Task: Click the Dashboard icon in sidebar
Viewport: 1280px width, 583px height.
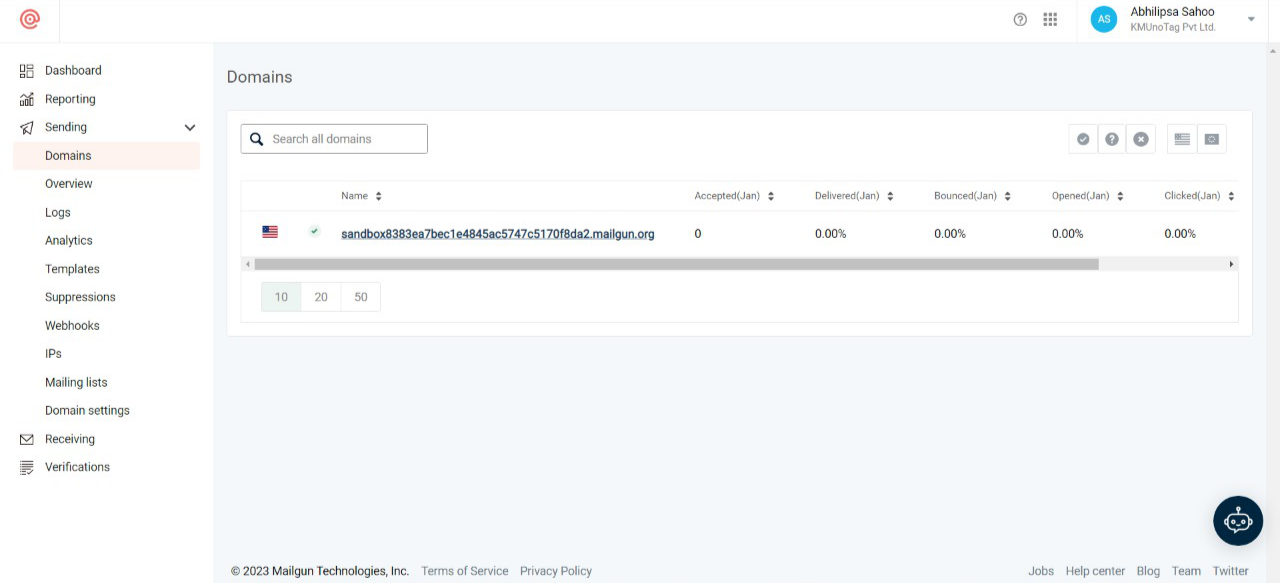Action: tap(27, 71)
